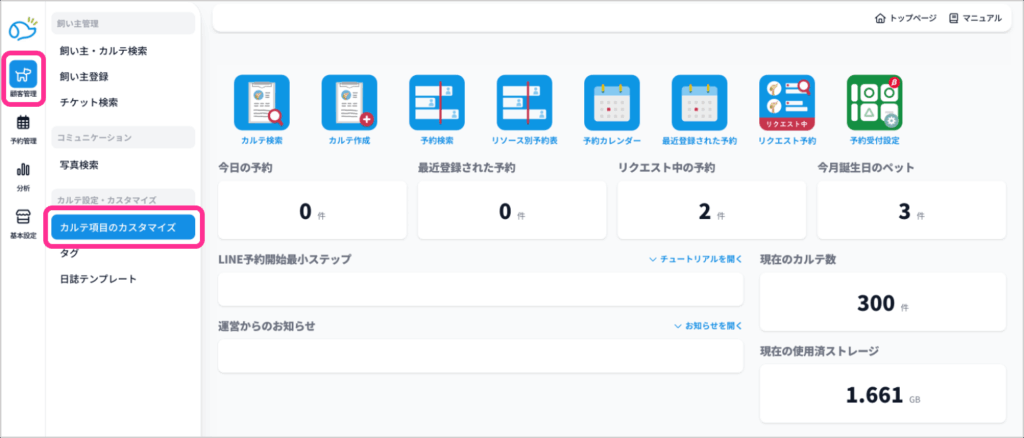Screen dimensions: 1024x438
Task: Open the リクエスト予約 icon tile
Action: coord(787,103)
